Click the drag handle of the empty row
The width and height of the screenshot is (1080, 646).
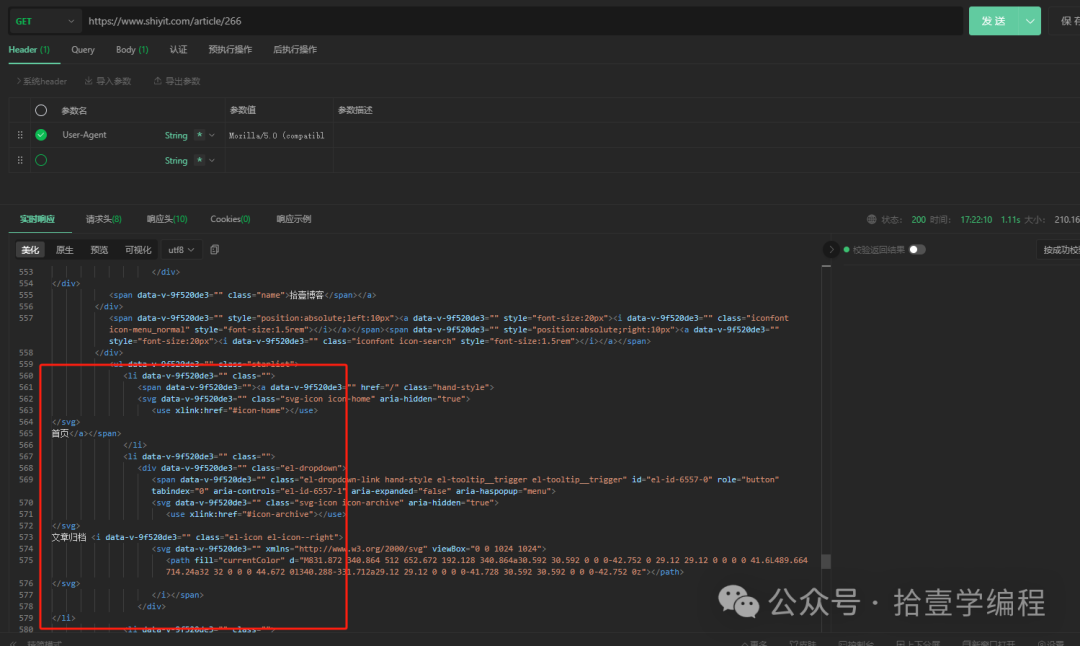(x=20, y=160)
